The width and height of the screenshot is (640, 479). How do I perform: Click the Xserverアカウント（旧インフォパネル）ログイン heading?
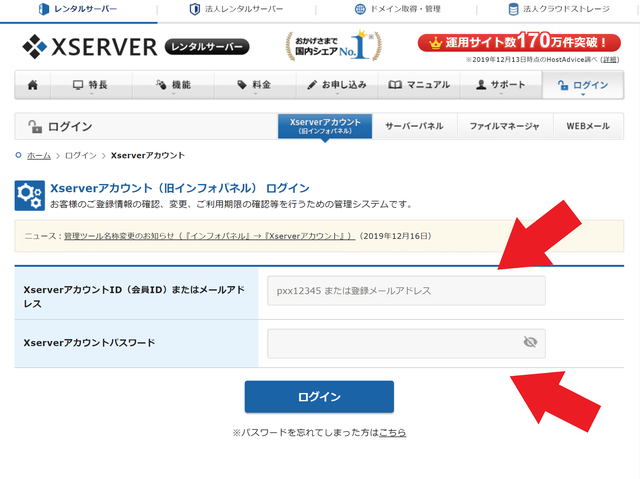point(180,188)
